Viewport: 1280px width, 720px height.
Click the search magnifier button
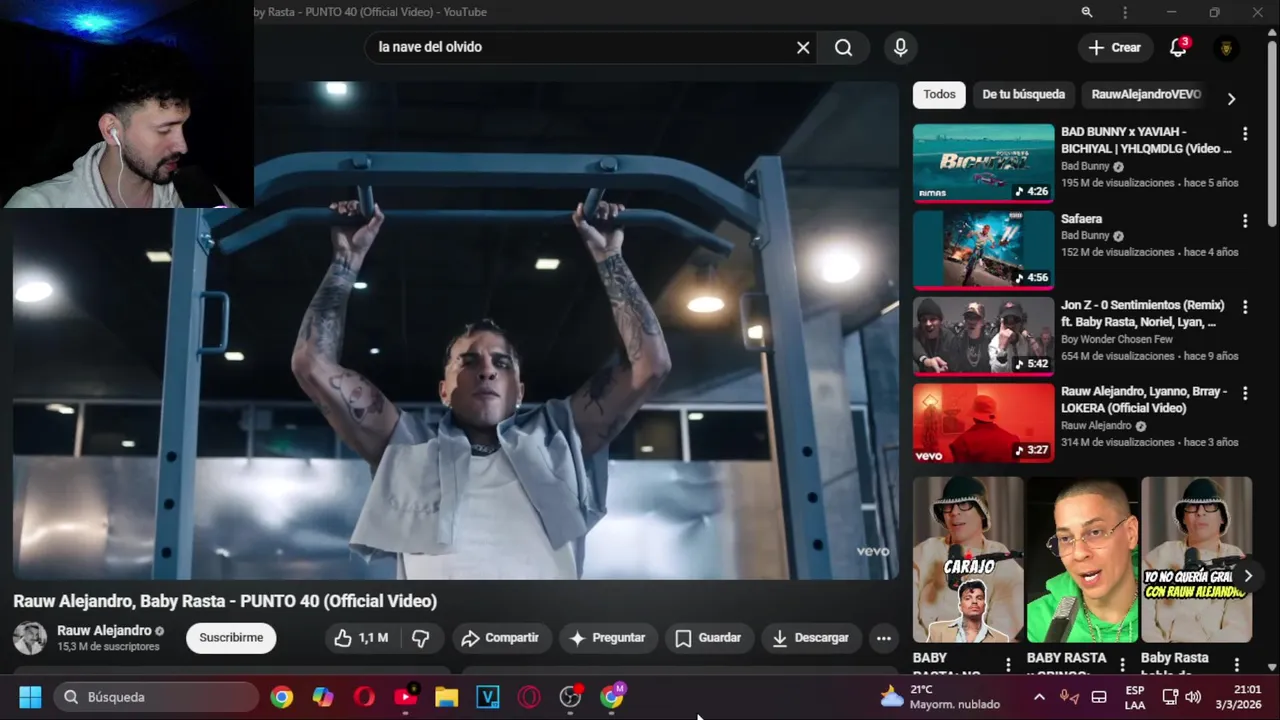(x=844, y=47)
